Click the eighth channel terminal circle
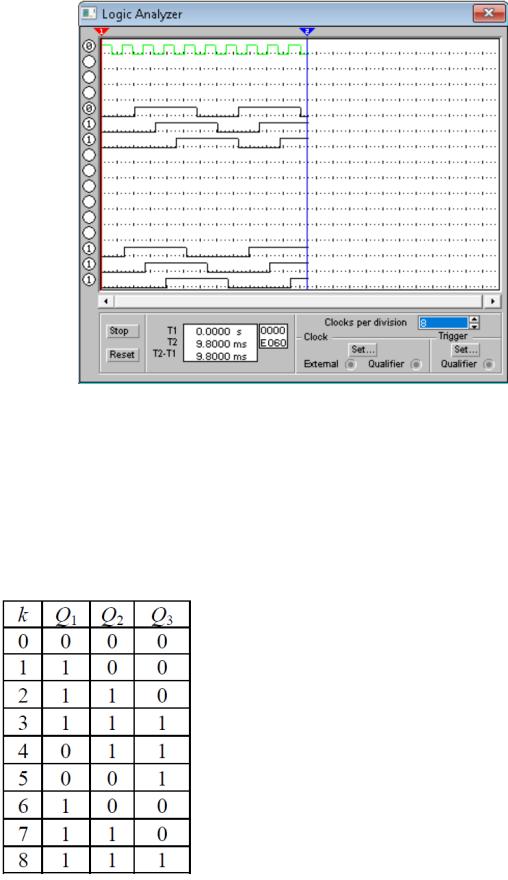Screen dimensions: 508x880 [x=89, y=155]
